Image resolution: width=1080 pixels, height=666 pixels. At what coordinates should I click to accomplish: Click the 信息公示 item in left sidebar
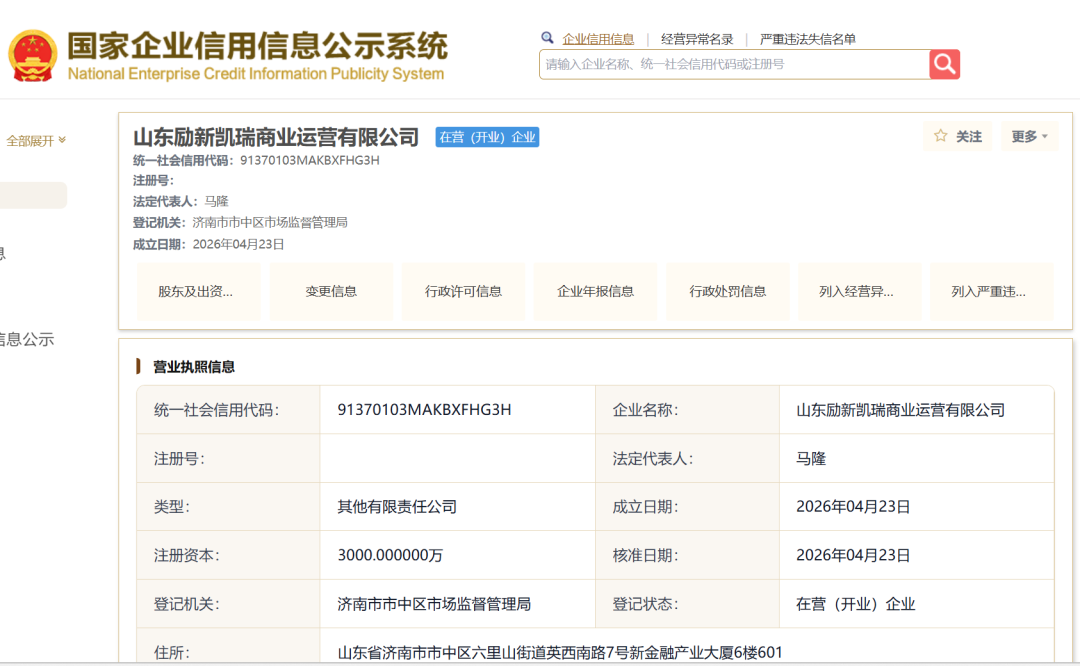[27, 340]
